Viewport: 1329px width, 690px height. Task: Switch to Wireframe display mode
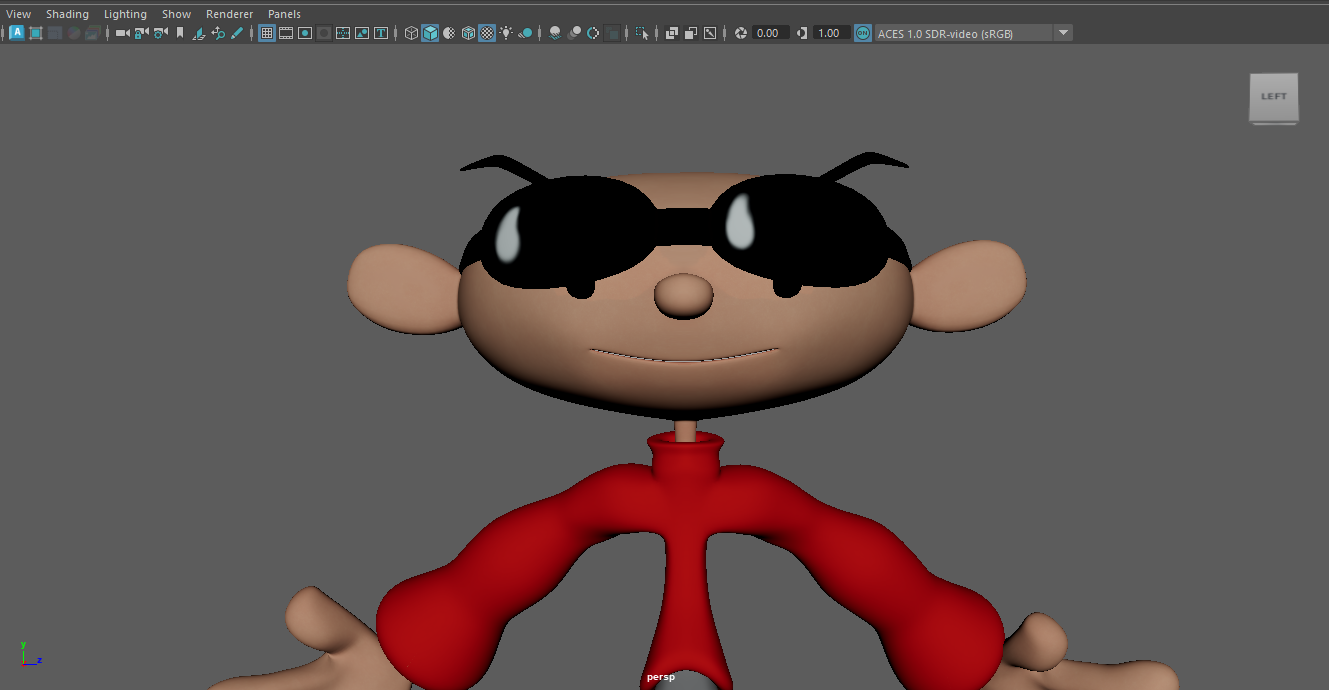coord(411,33)
